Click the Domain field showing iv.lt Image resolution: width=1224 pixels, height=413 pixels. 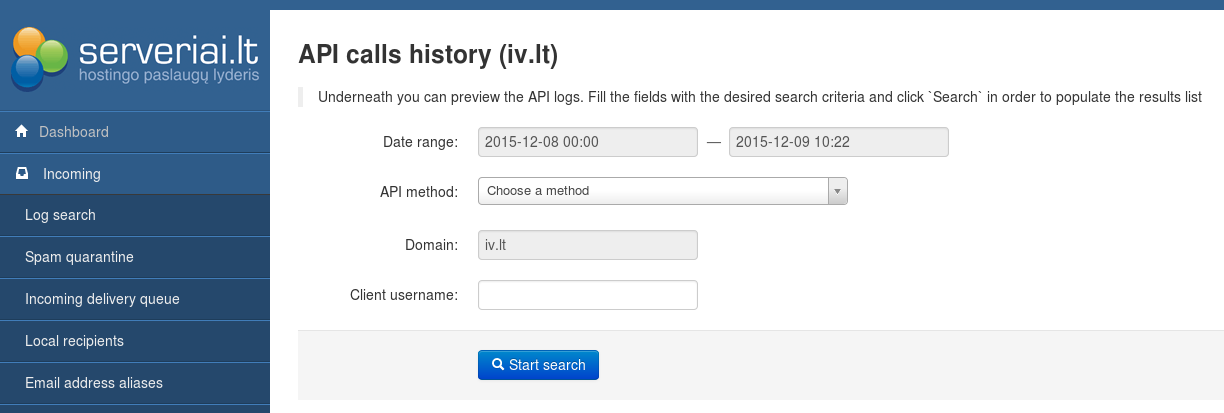coord(587,245)
